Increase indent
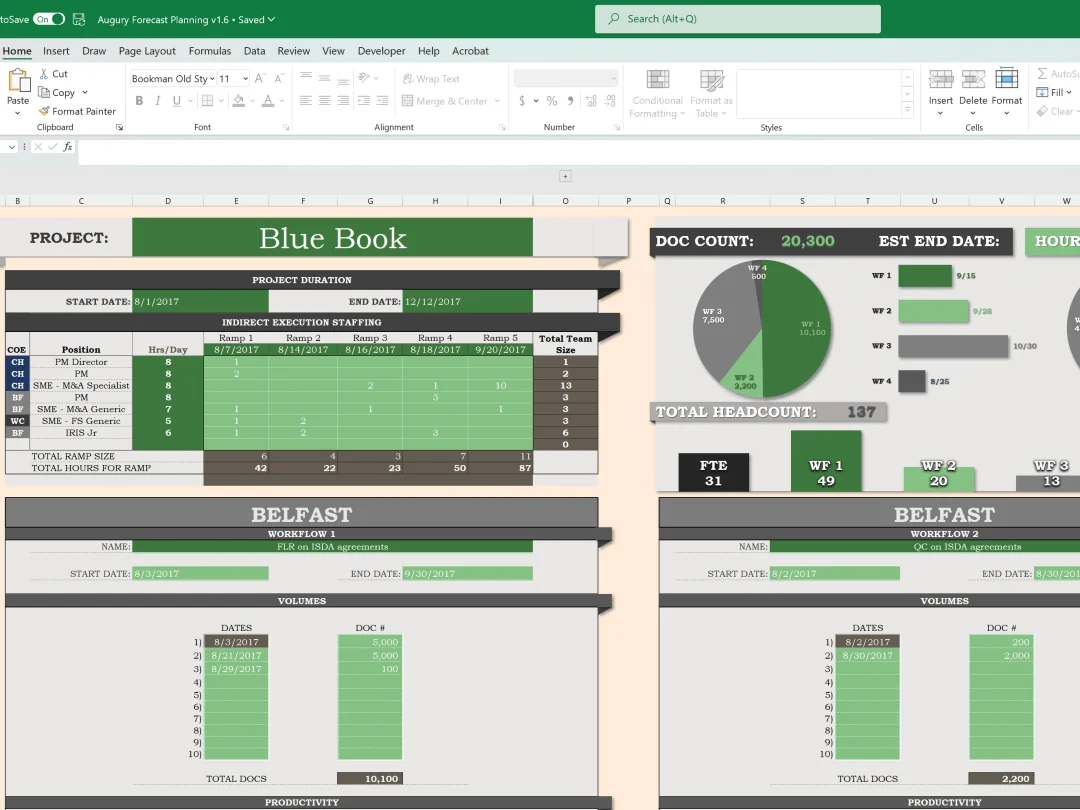This screenshot has width=1080, height=810. 382,101
